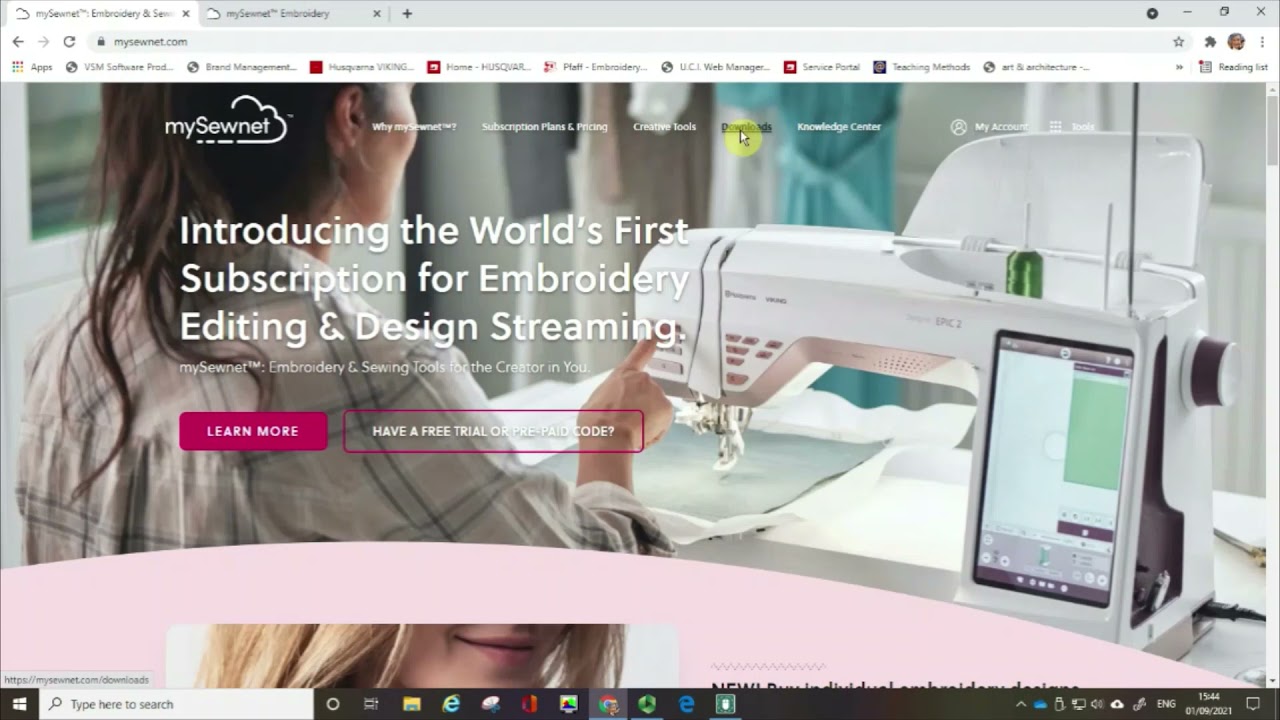1280x720 pixels.
Task: Bookmark this page with the star icon
Action: tap(1178, 41)
